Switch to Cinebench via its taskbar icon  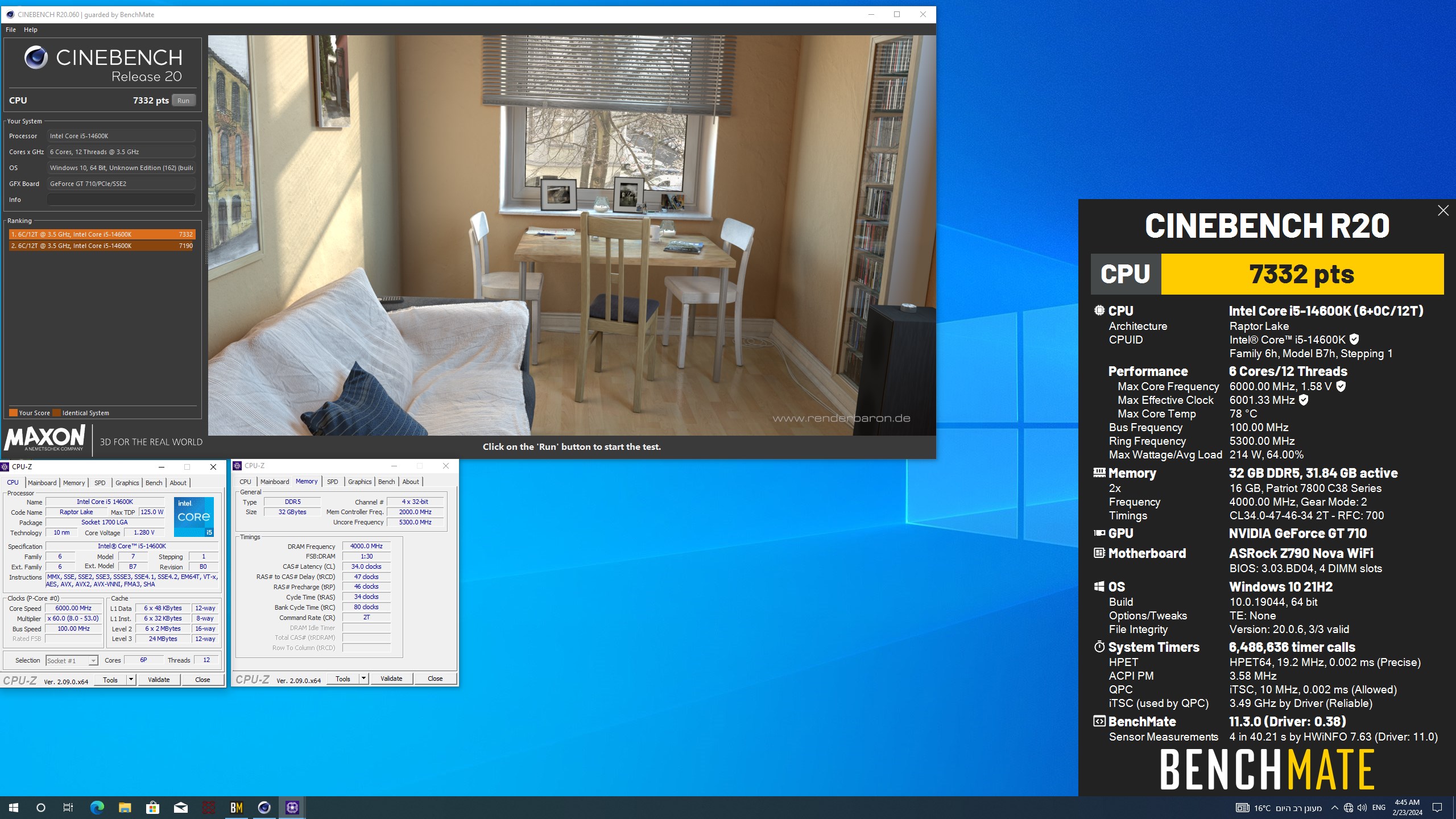pyautogui.click(x=264, y=807)
